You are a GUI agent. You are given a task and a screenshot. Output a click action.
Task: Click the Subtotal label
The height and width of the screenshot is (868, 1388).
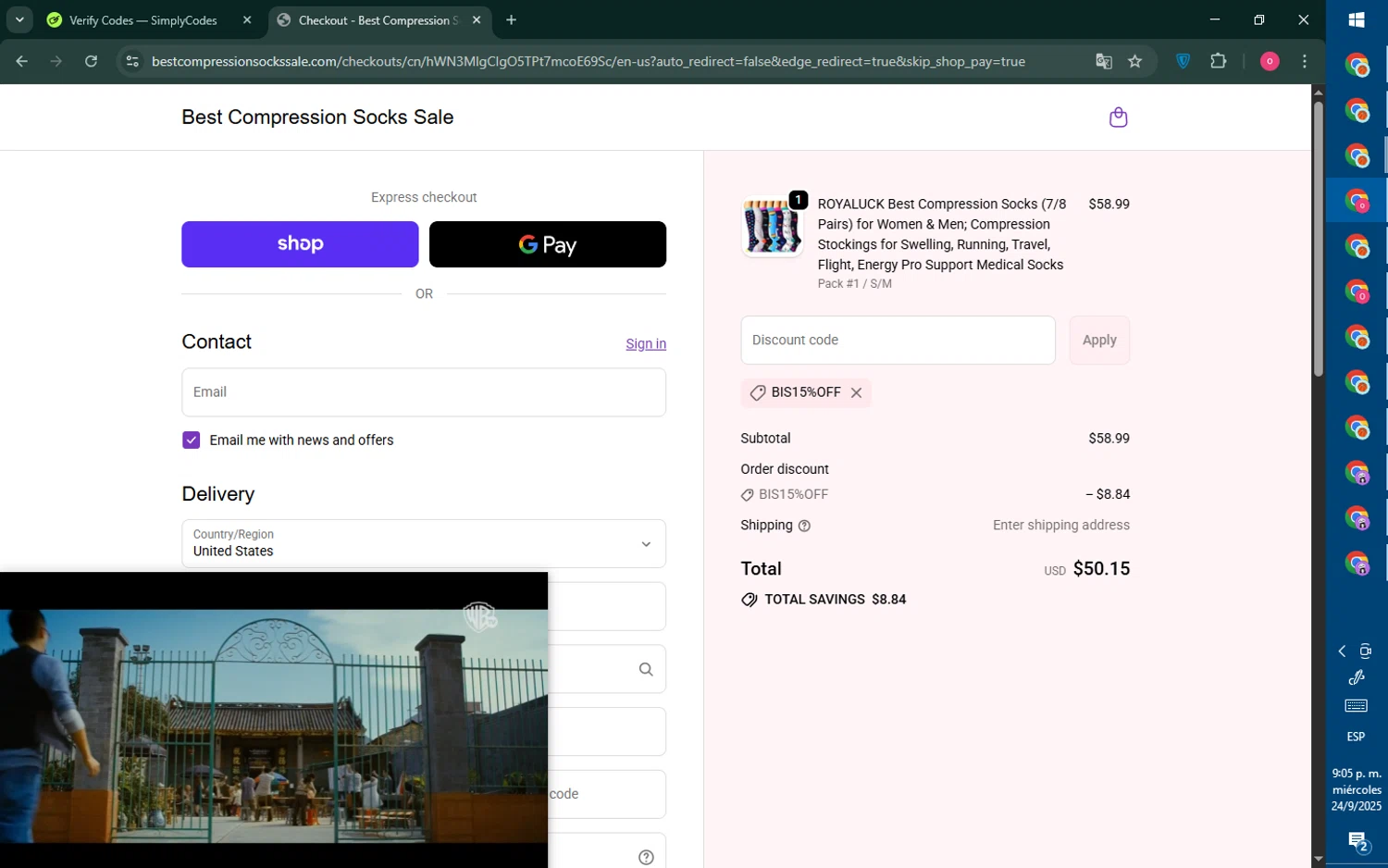[765, 438]
